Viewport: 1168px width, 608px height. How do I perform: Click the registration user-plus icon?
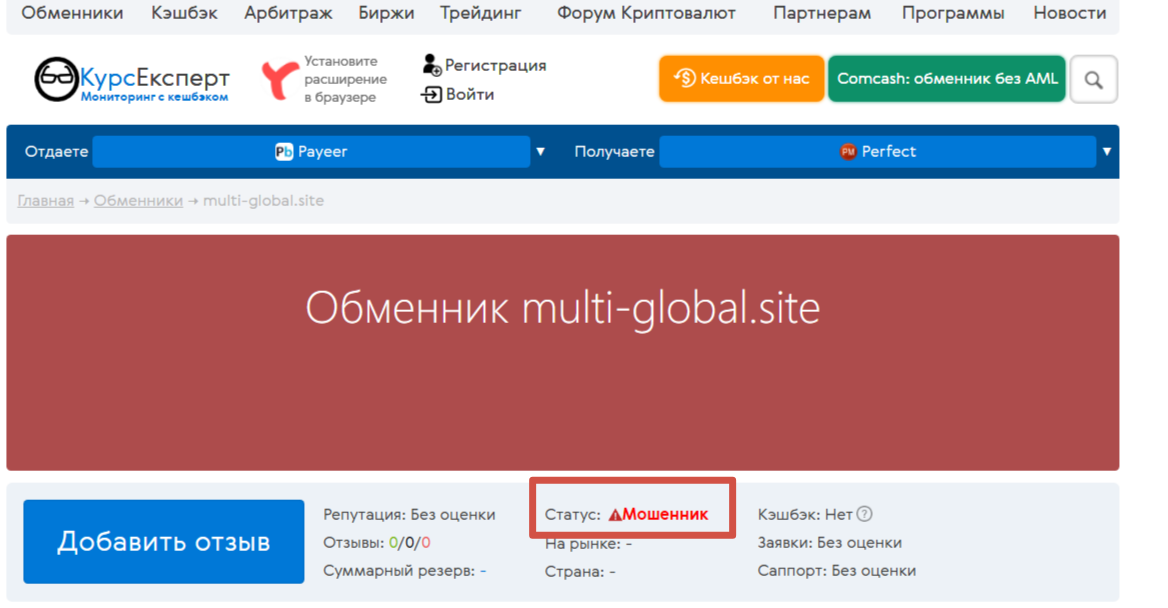tap(431, 65)
